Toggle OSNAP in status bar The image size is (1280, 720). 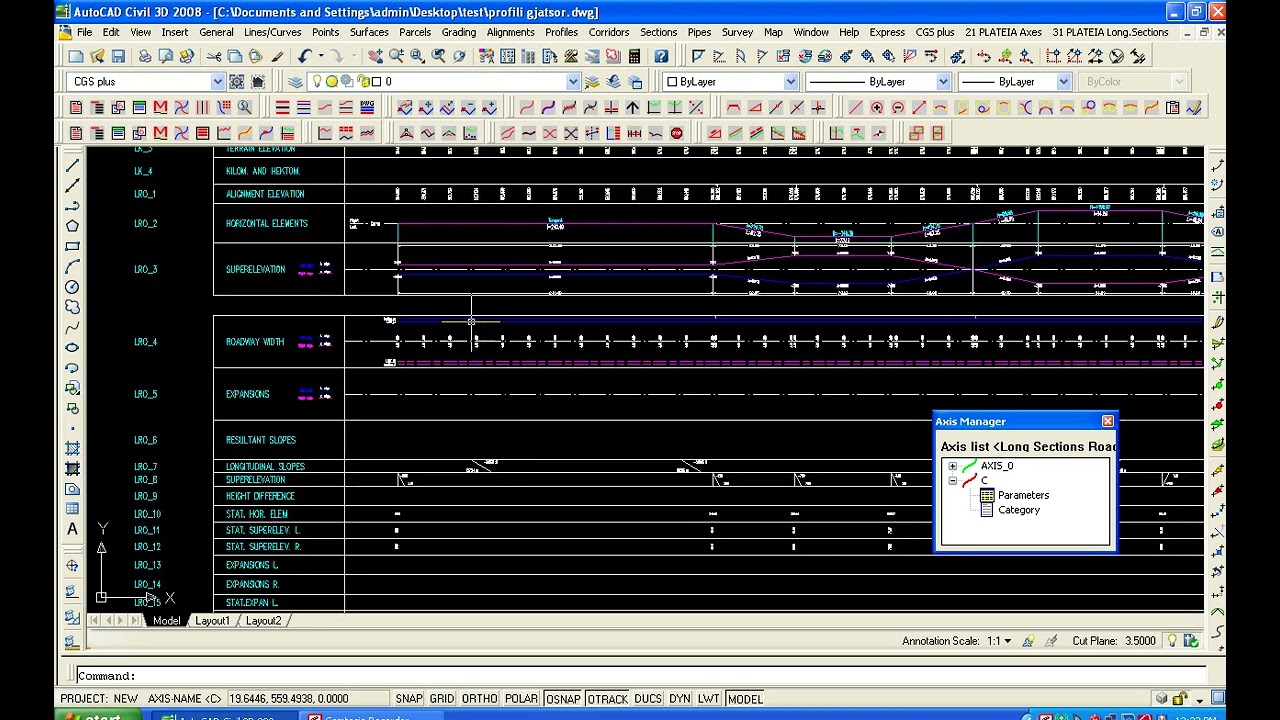click(x=563, y=699)
